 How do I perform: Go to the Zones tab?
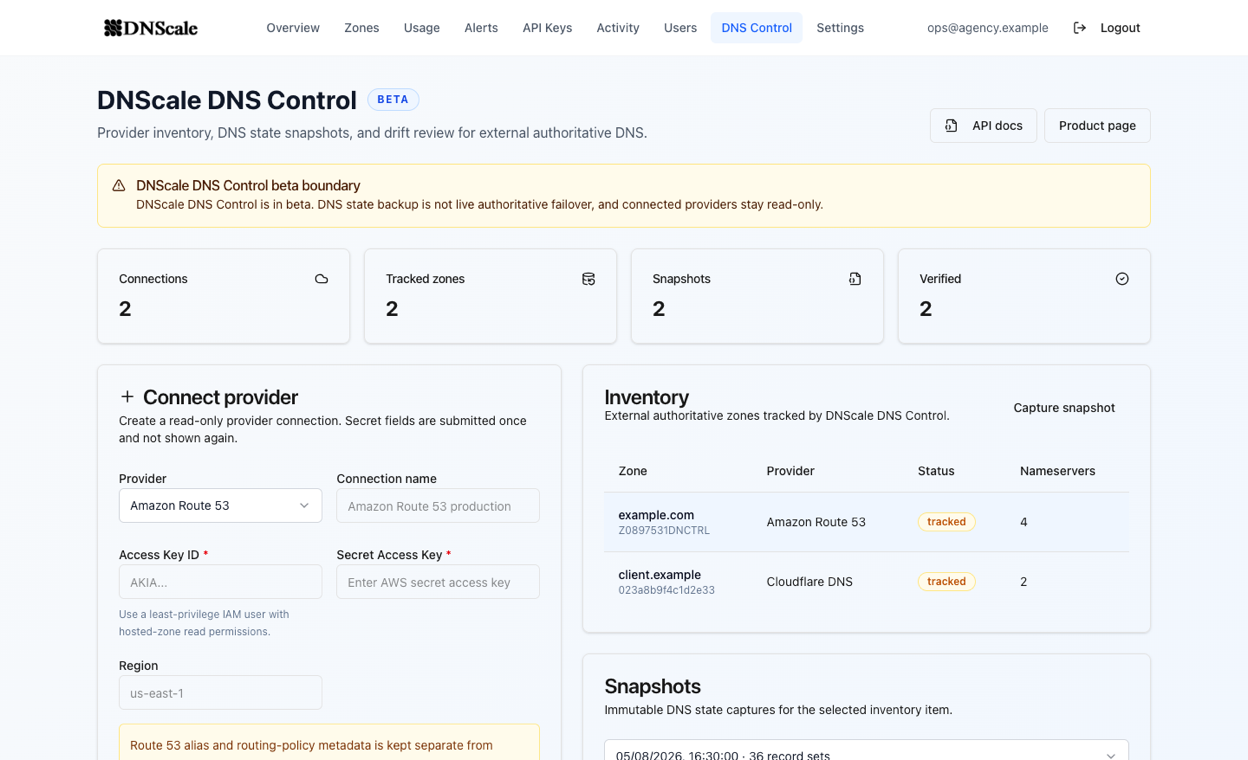click(x=361, y=28)
